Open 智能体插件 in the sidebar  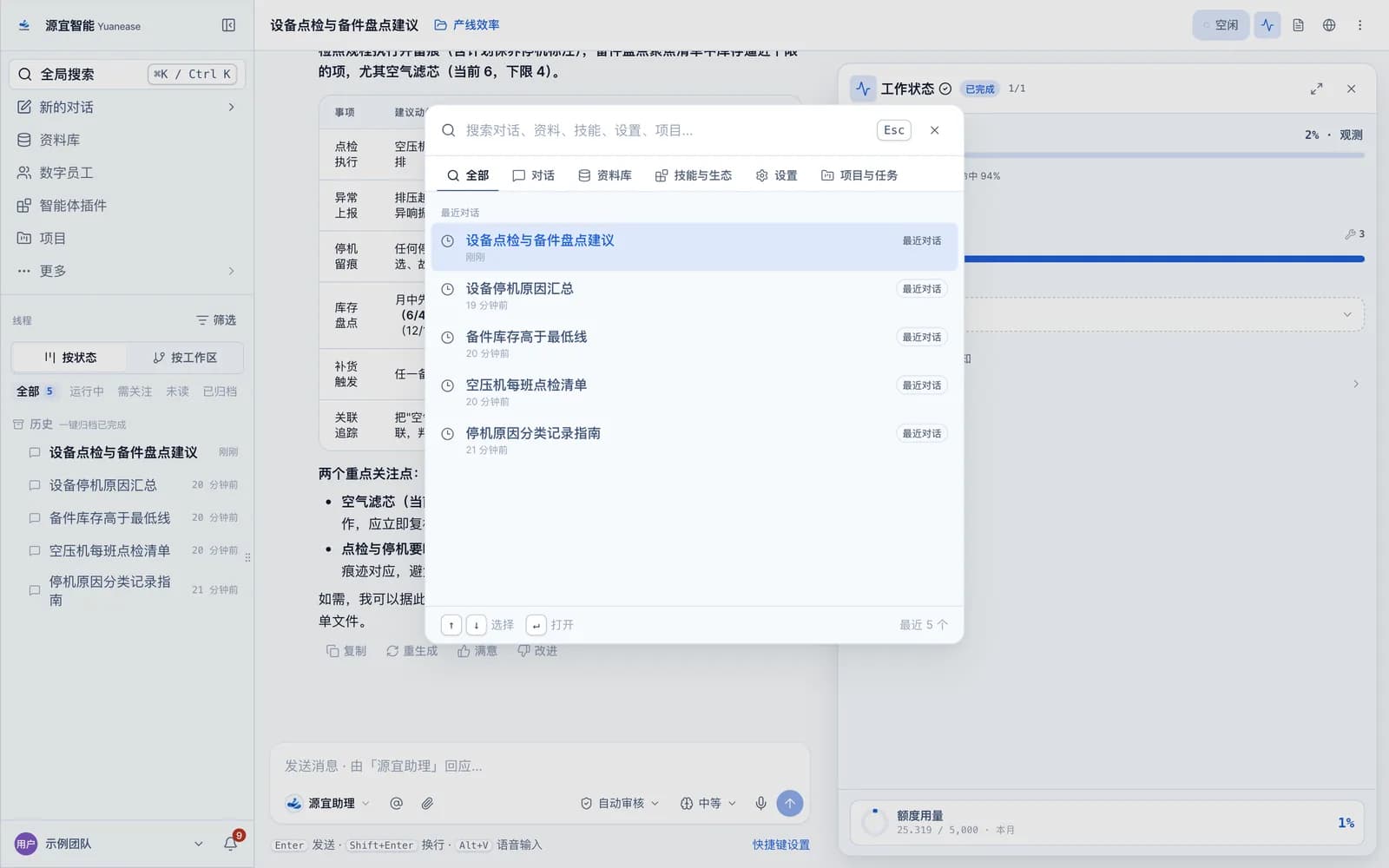127,206
